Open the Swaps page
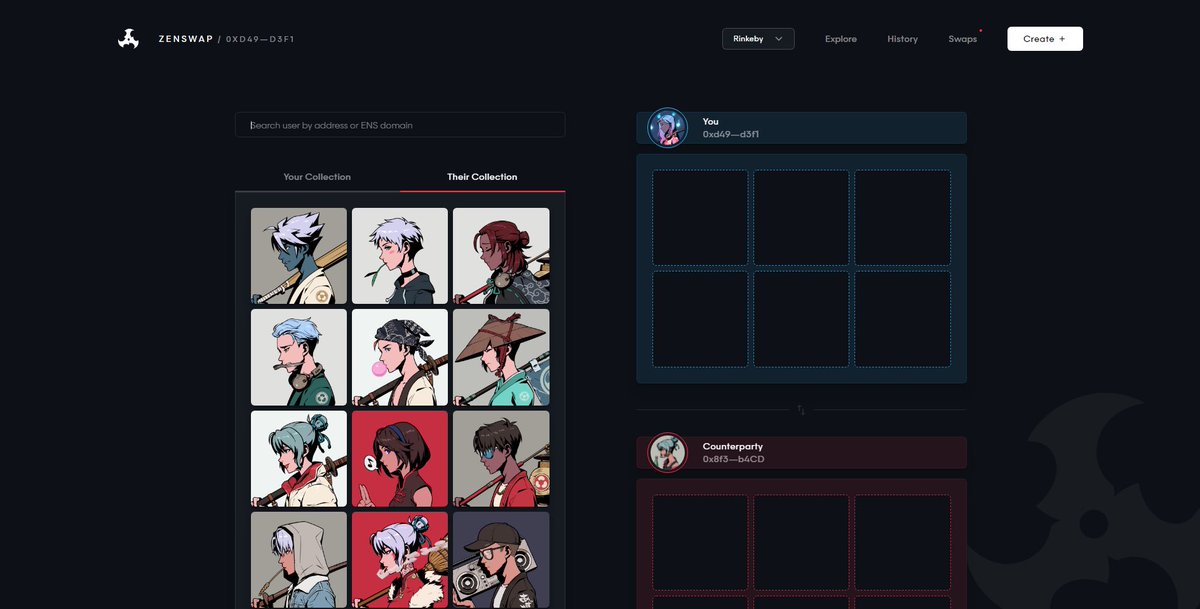1200x609 pixels. [x=963, y=39]
